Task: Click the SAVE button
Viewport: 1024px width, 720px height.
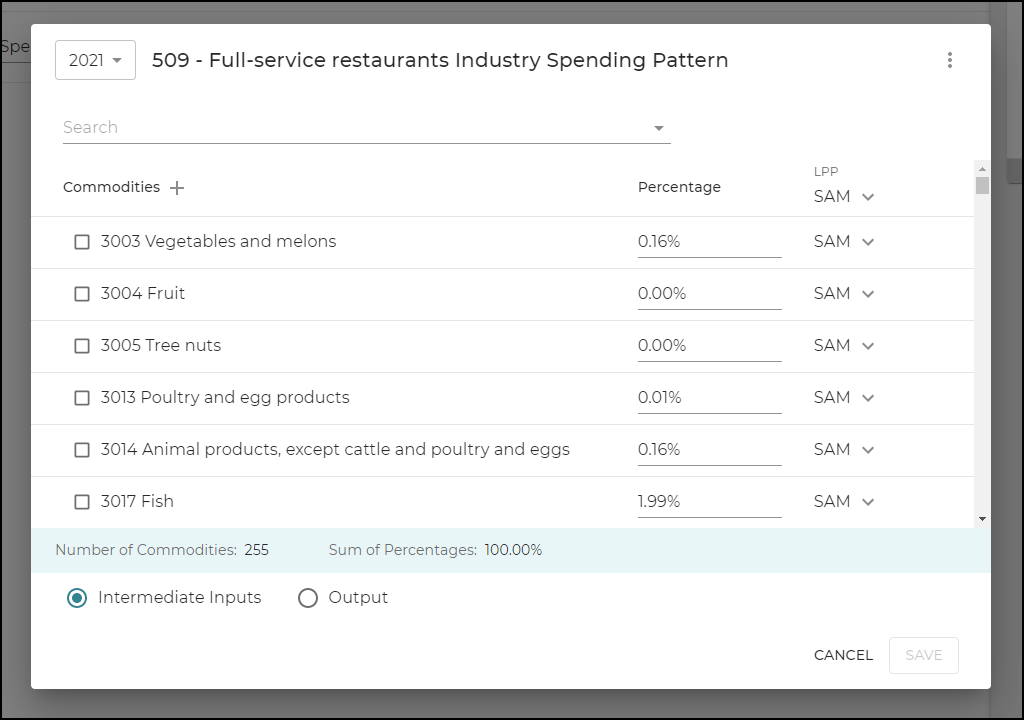Action: pos(923,655)
